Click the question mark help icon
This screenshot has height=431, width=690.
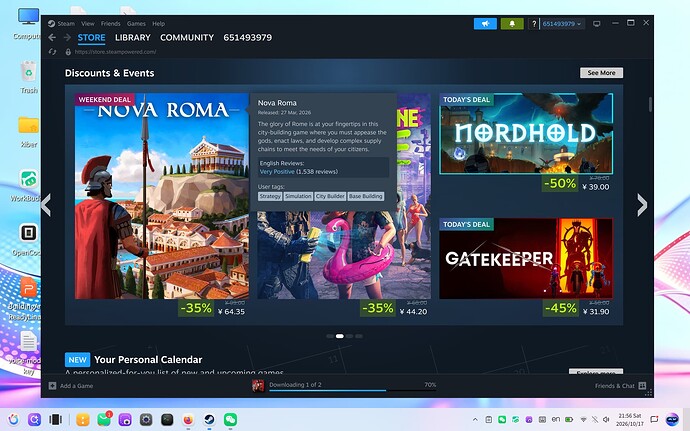(x=534, y=24)
